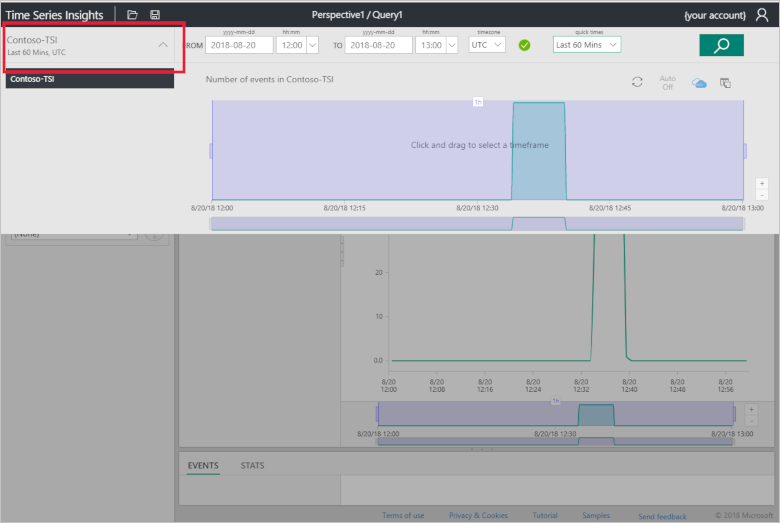
Task: Edit the TO date field
Action: 378,45
